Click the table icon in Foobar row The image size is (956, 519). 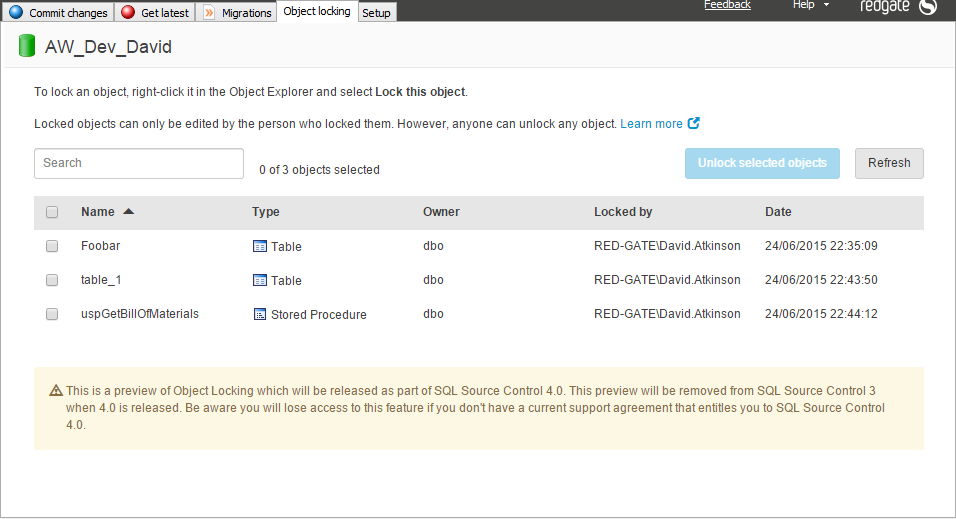click(x=260, y=246)
